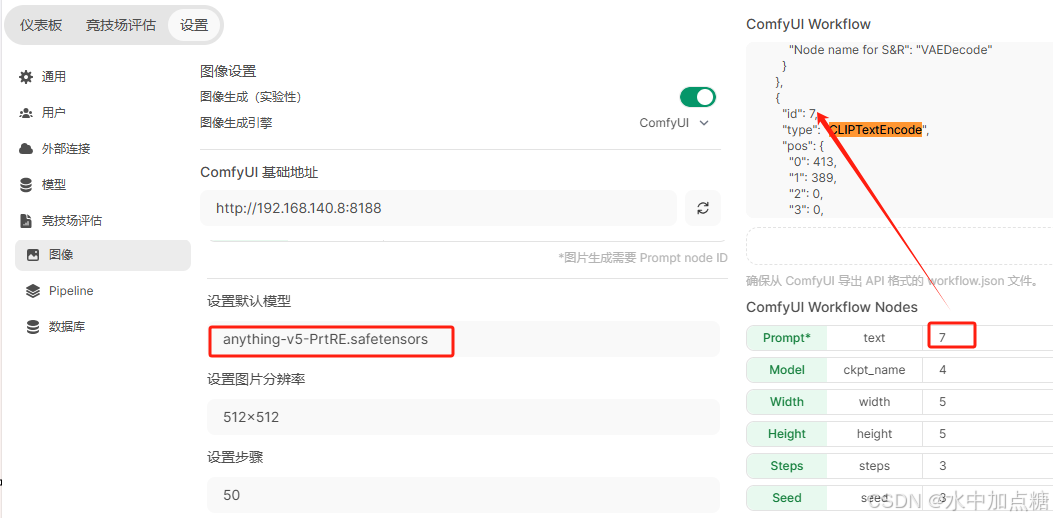Viewport: 1053px width, 518px height.
Task: Click the picture icon next to 图像
Action: (x=32, y=255)
